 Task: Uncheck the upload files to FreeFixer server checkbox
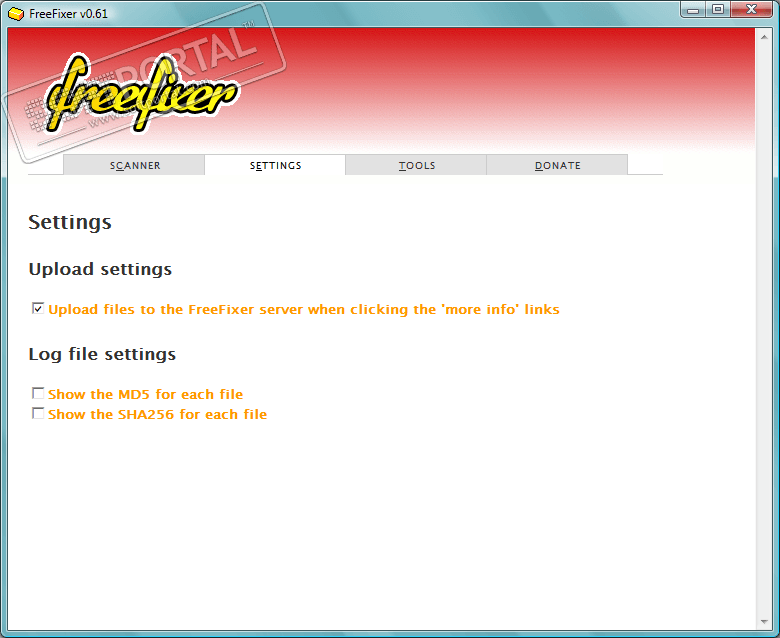38,308
